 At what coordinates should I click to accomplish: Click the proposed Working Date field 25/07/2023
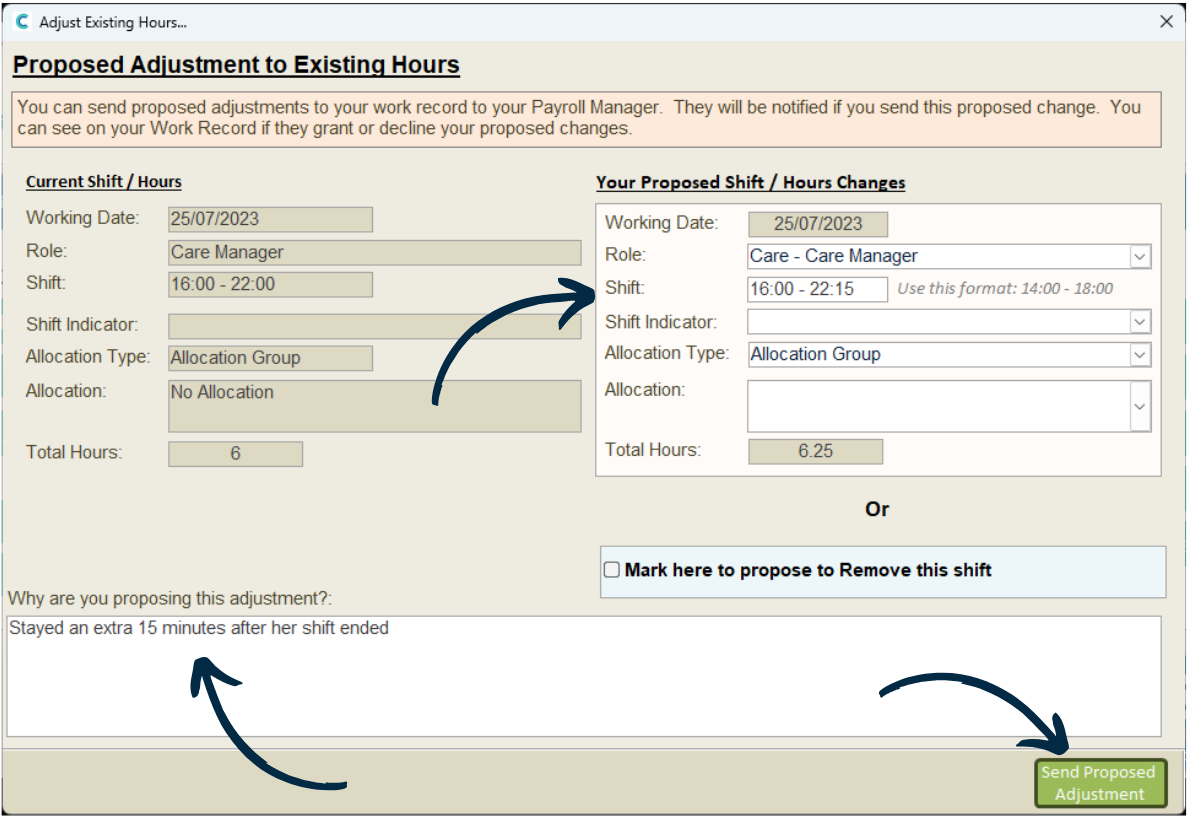[x=818, y=224]
